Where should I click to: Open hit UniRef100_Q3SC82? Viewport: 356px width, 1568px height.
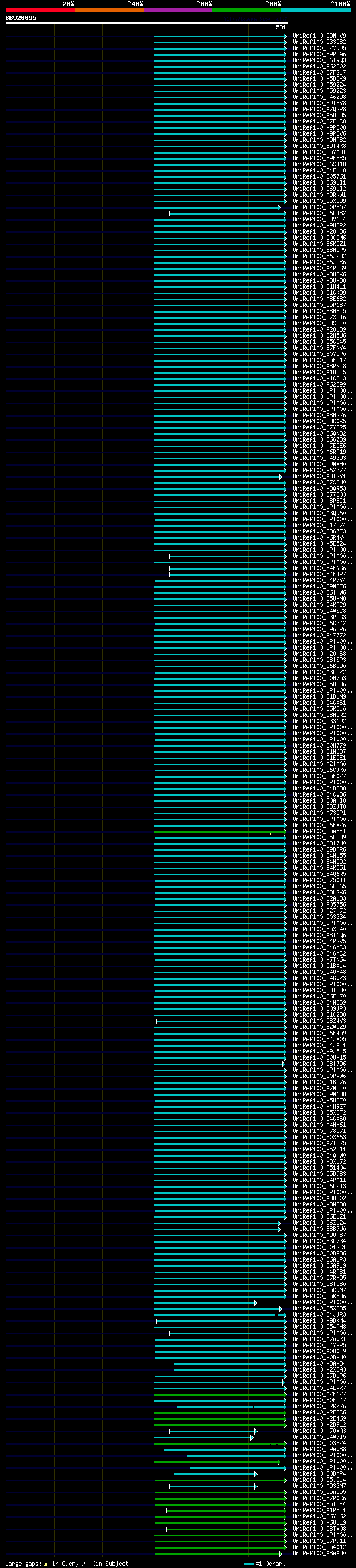click(319, 42)
